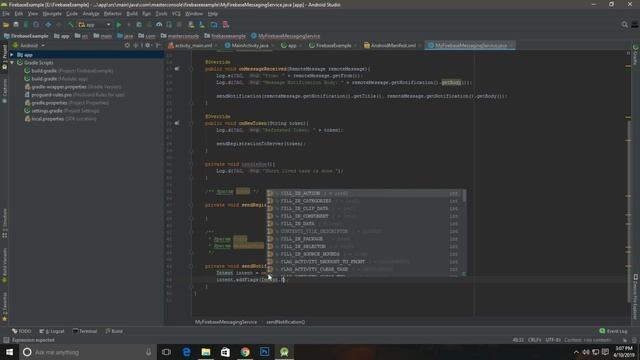Open Photoshop from taskbar
This screenshot has height=360, width=640.
[264, 352]
